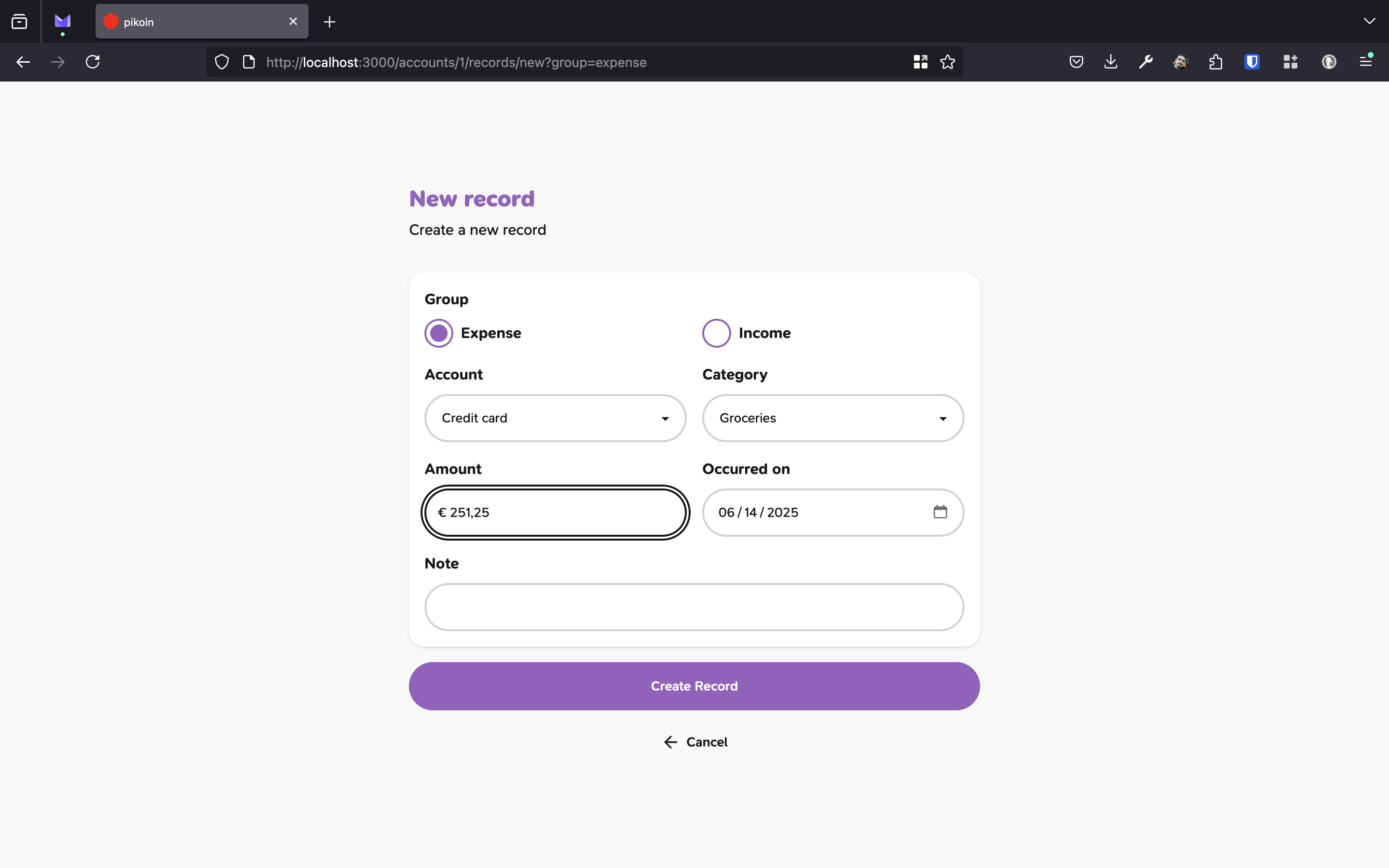The image size is (1389, 868).
Task: Expand the Category dropdown showing Groceries
Action: (x=833, y=418)
